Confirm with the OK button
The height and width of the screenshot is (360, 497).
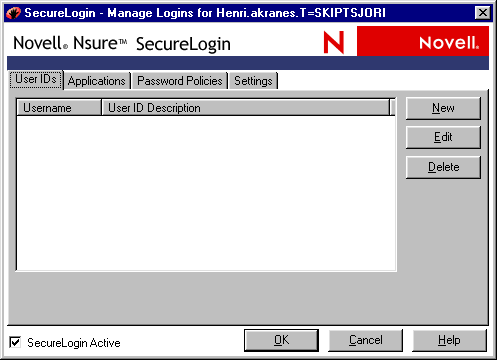pos(281,340)
